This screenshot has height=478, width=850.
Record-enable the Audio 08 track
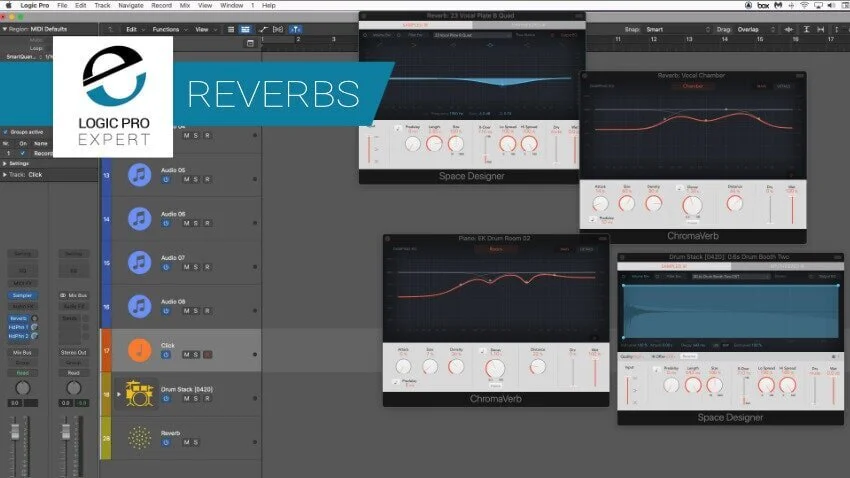click(207, 311)
